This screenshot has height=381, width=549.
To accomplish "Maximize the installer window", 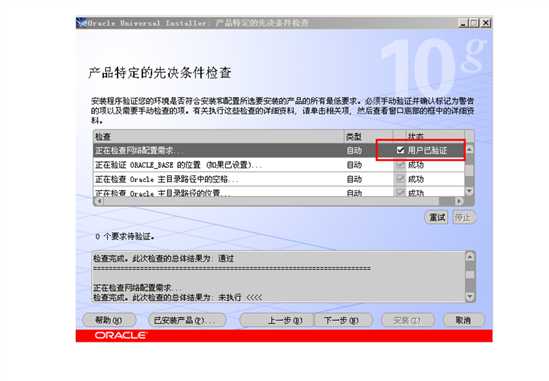I will click(474, 23).
